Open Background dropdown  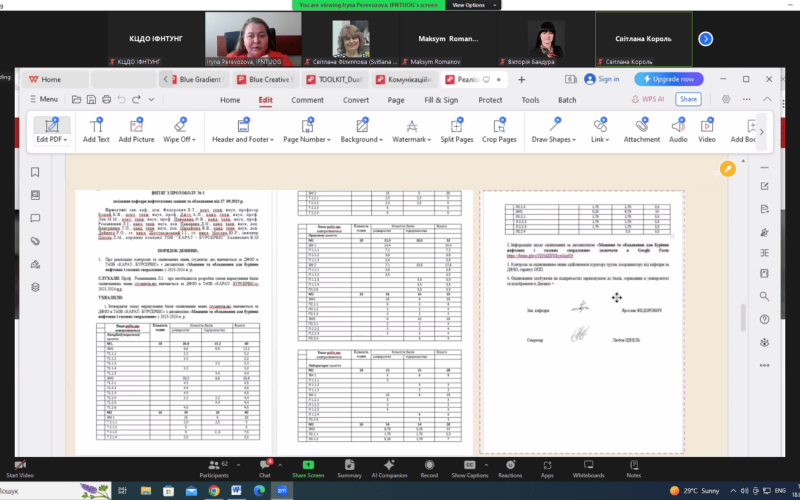(x=361, y=131)
